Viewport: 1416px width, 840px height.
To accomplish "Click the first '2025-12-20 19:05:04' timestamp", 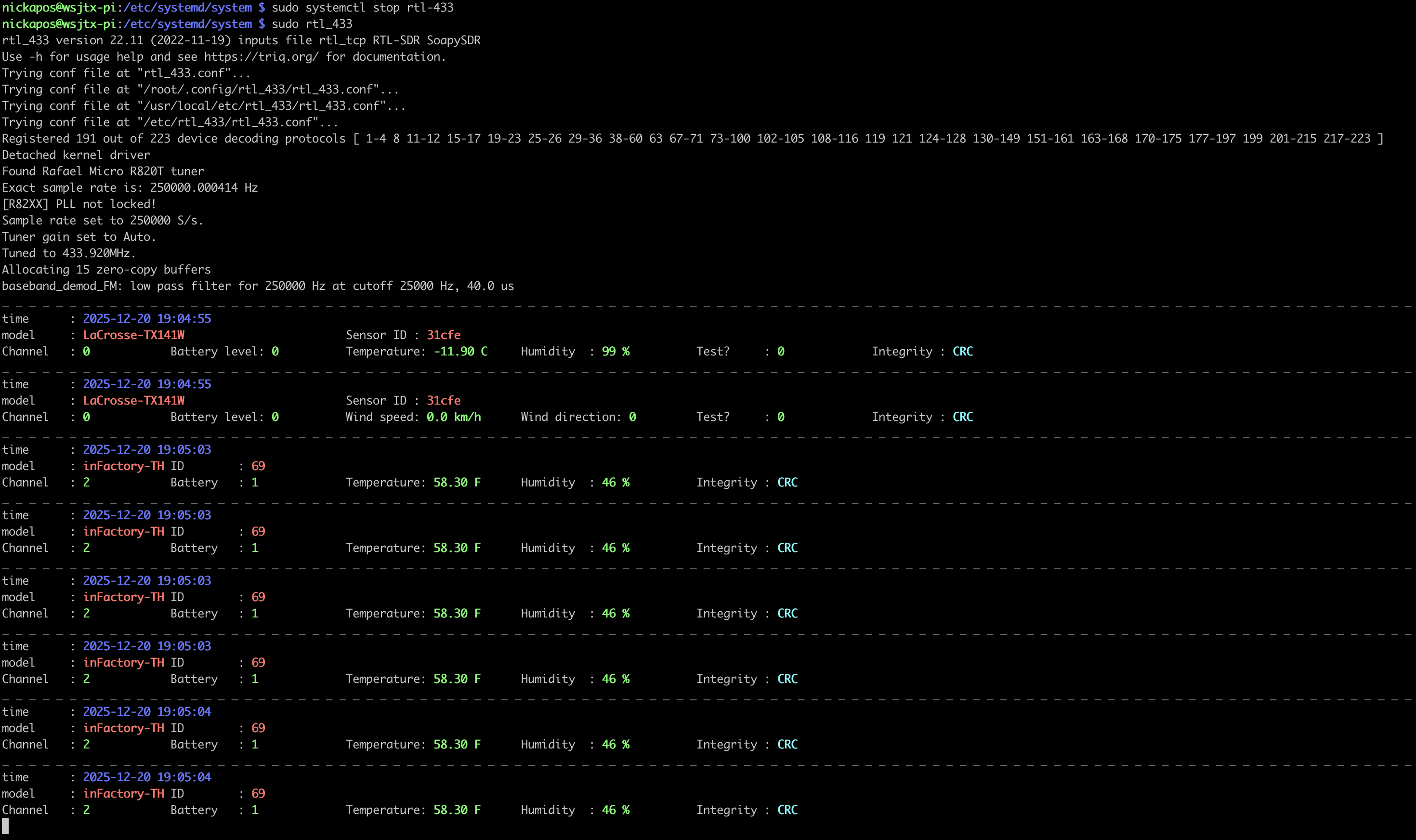I will pos(147,712).
